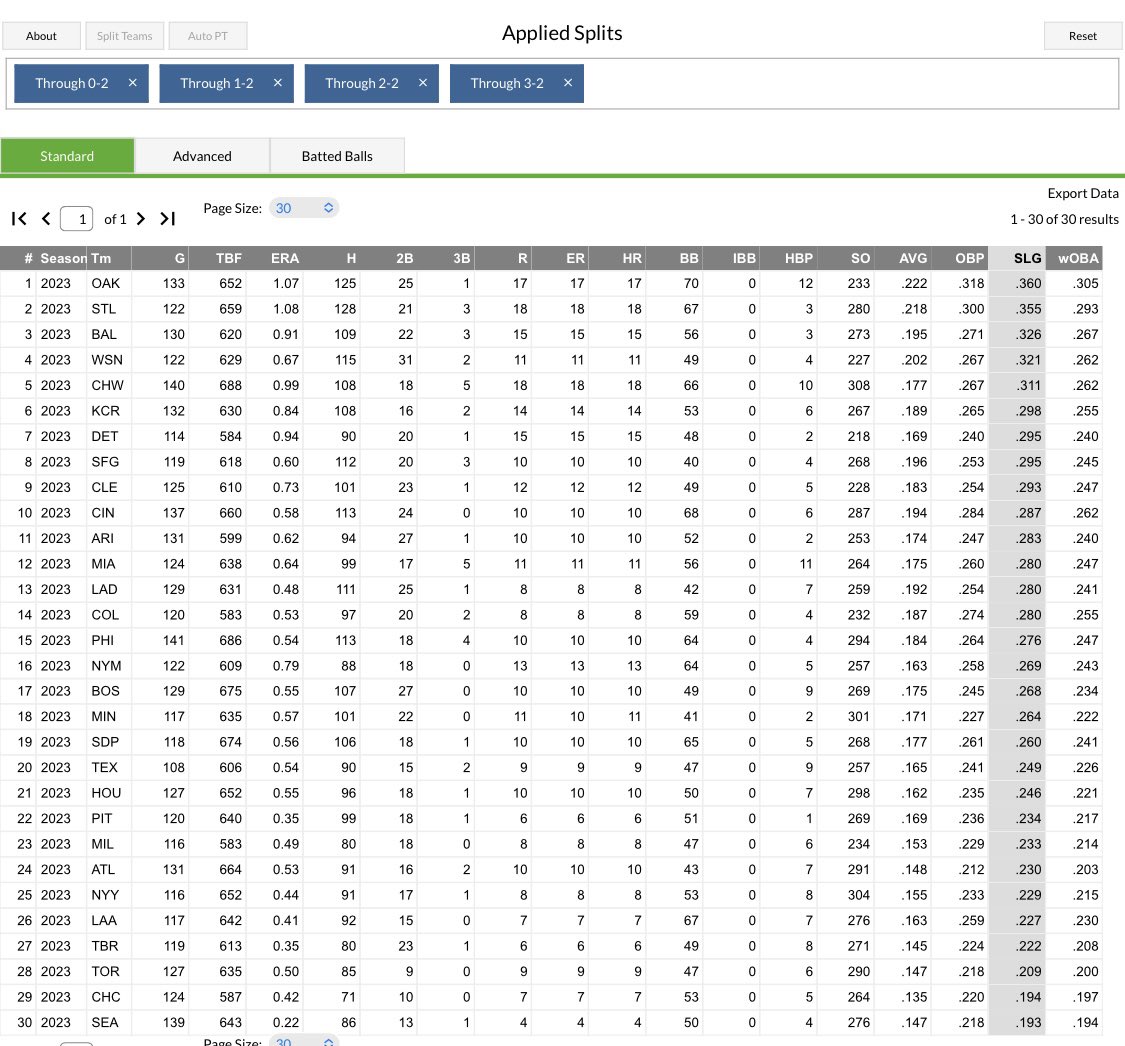Click Export Data link
The height and width of the screenshot is (1046, 1125).
click(1083, 194)
